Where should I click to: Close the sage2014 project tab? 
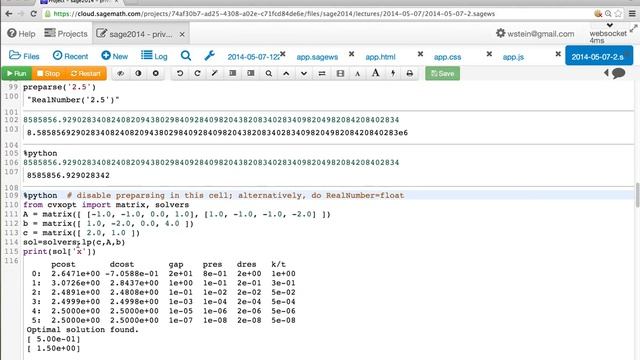tap(182, 34)
